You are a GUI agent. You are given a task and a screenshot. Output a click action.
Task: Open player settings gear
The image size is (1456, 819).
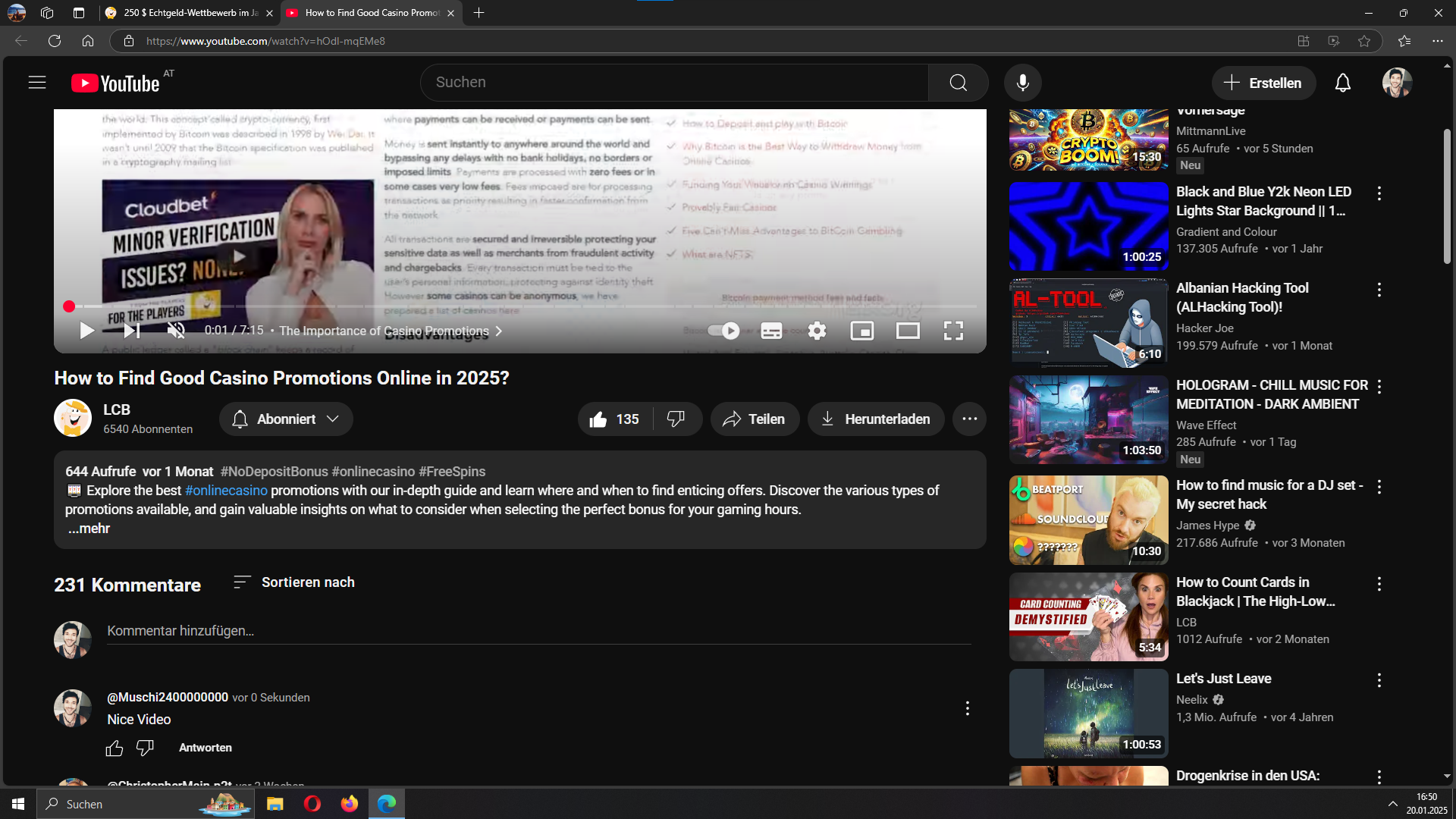tap(817, 331)
